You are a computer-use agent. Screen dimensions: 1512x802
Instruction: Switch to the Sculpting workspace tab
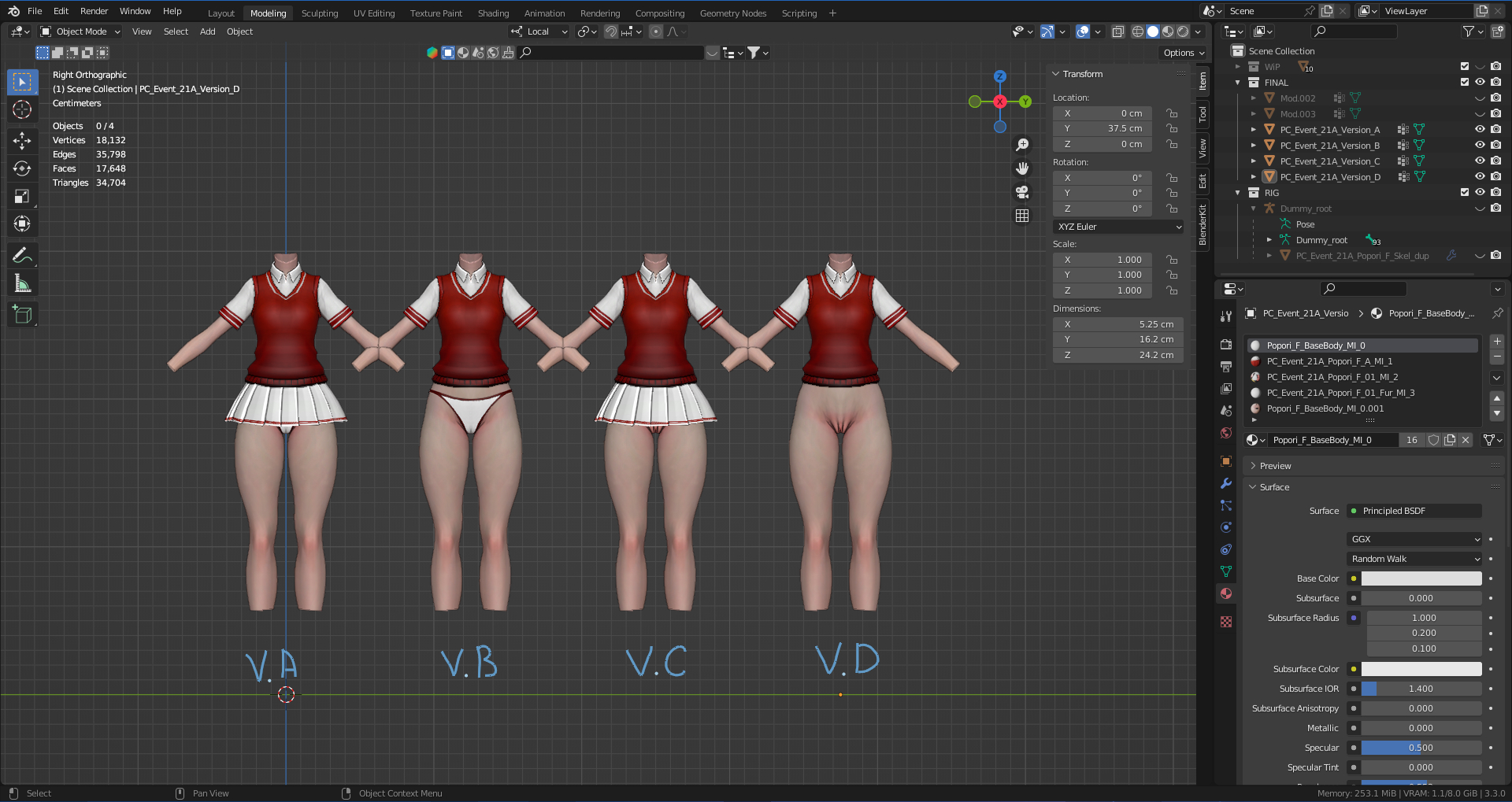coord(320,13)
